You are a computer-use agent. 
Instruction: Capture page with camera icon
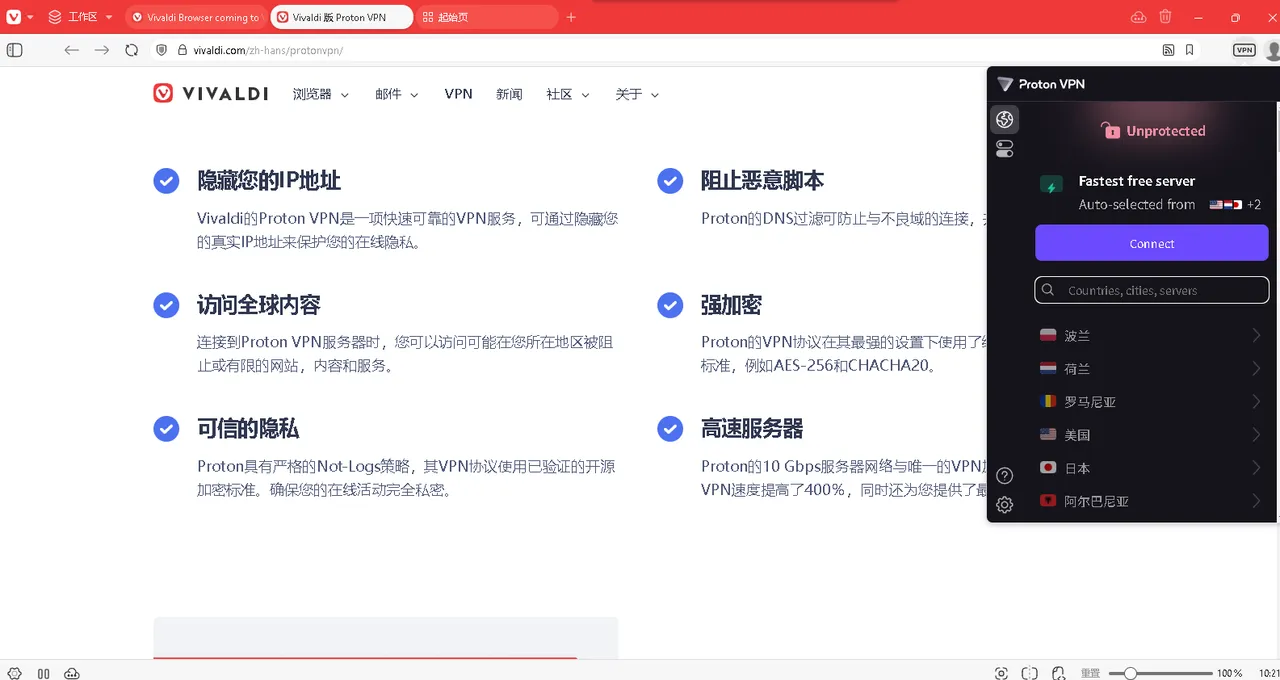(x=1002, y=673)
